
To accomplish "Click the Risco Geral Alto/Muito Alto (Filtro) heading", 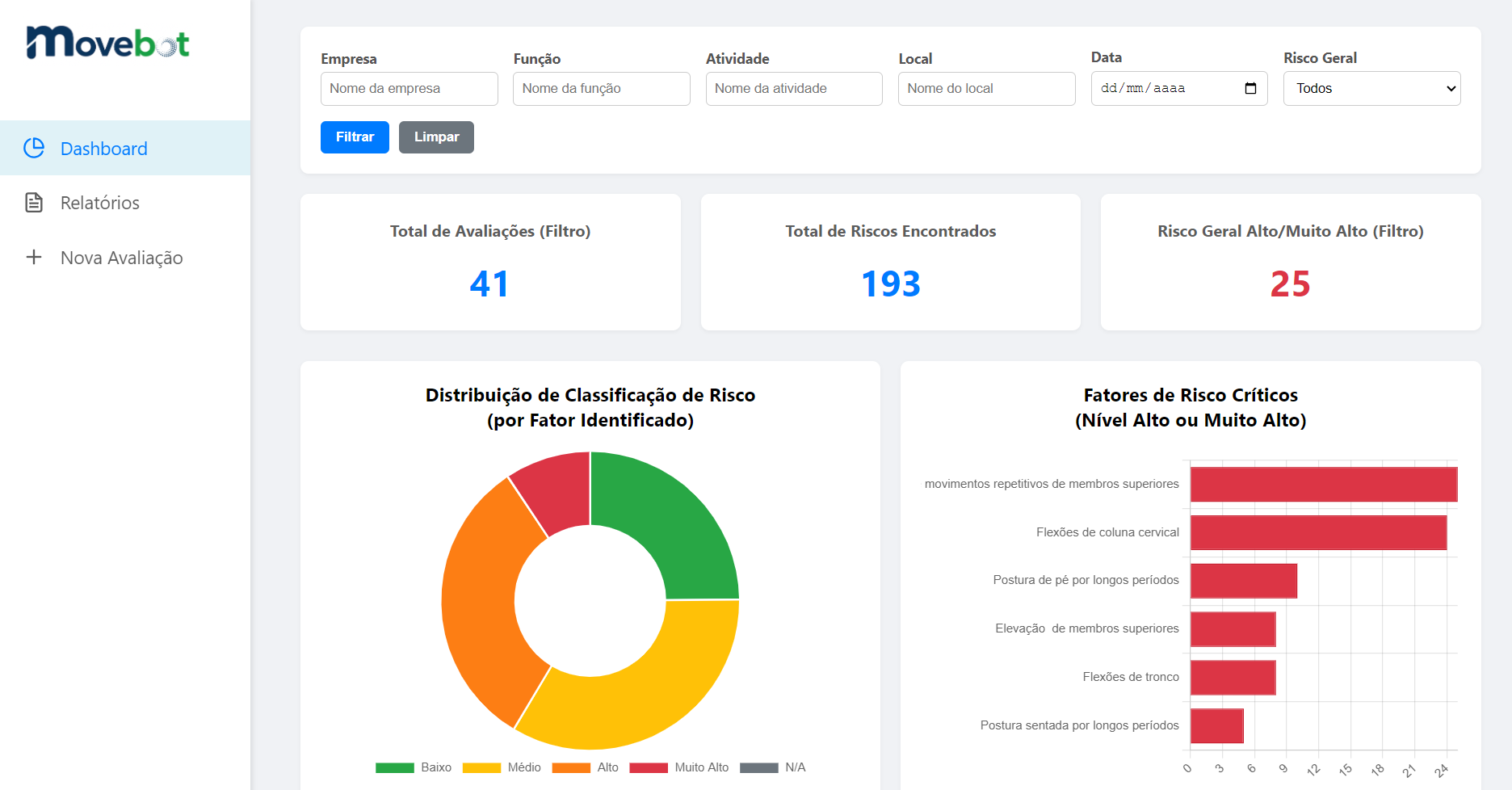I will 1291,232.
